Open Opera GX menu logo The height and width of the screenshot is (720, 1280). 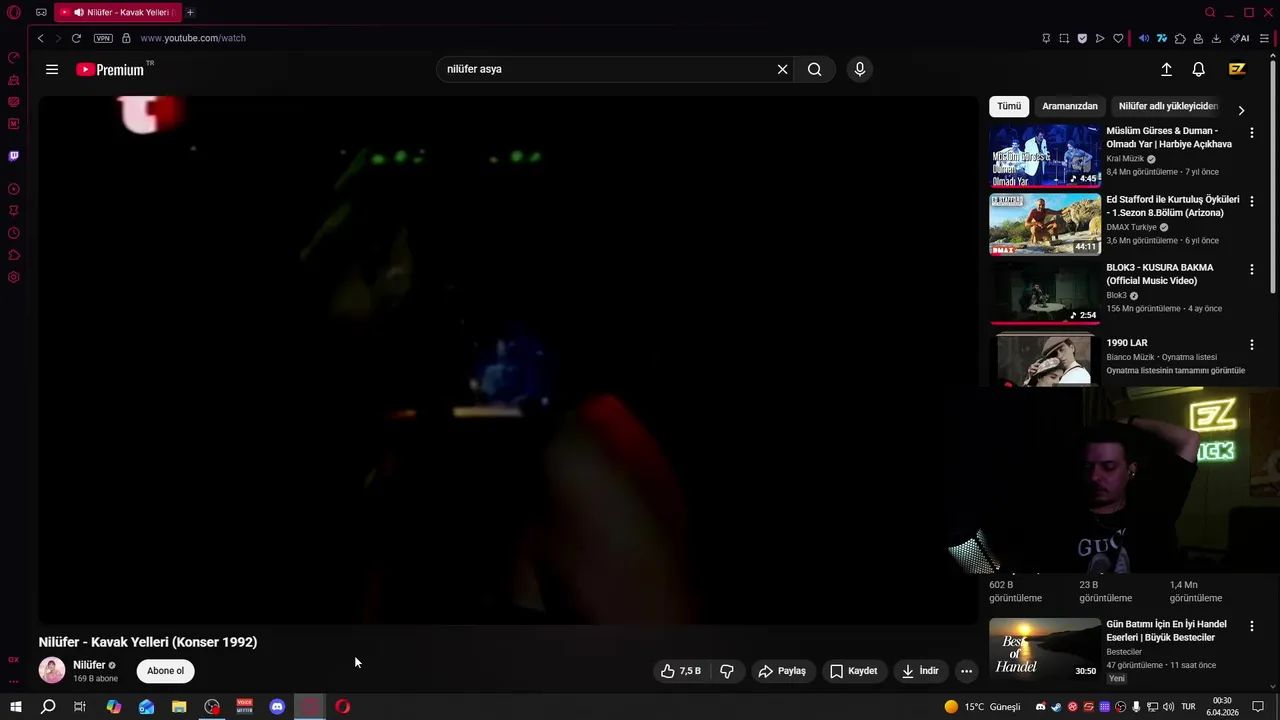coord(13,12)
